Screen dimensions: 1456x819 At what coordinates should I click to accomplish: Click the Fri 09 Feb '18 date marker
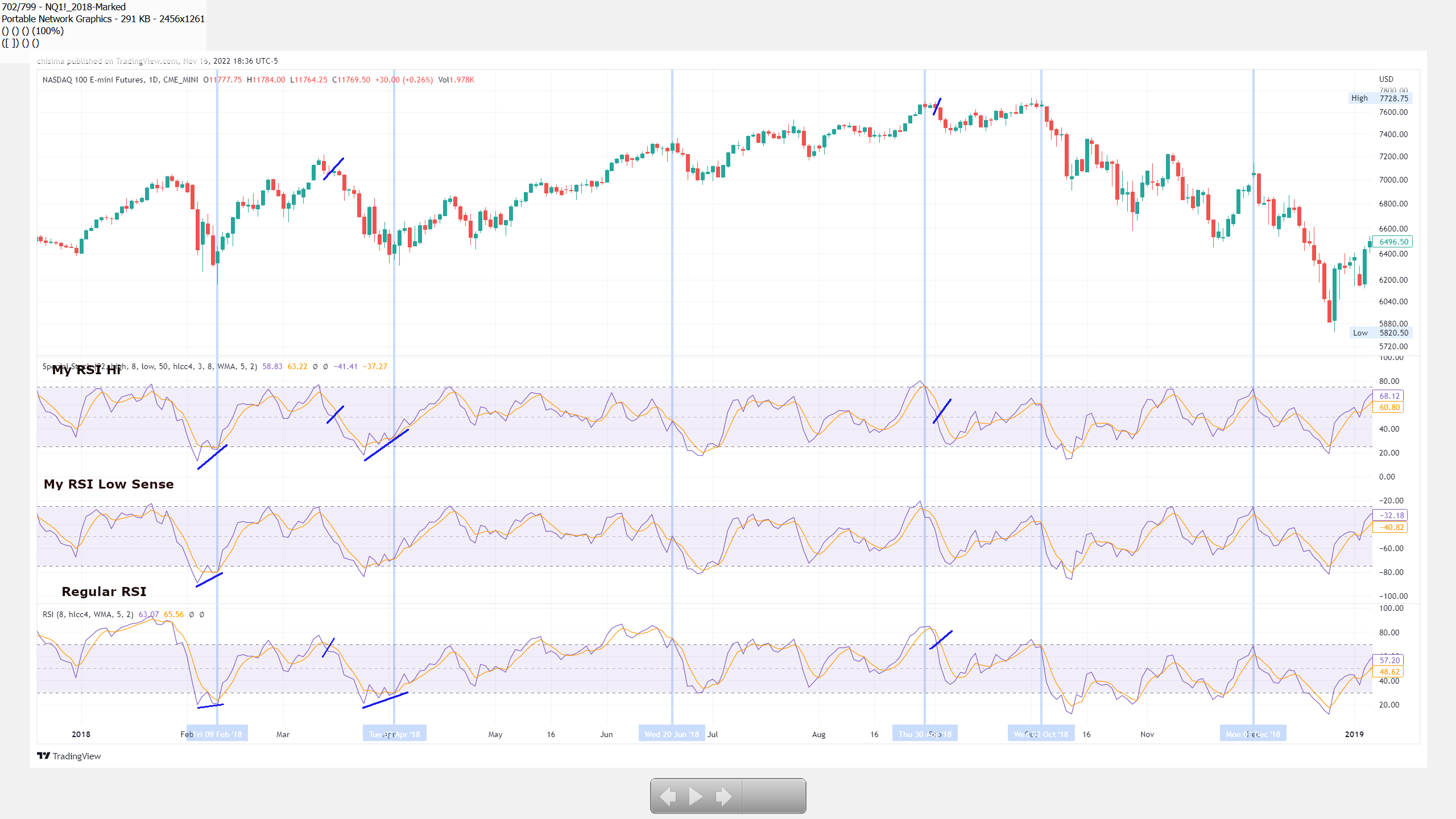tap(218, 734)
